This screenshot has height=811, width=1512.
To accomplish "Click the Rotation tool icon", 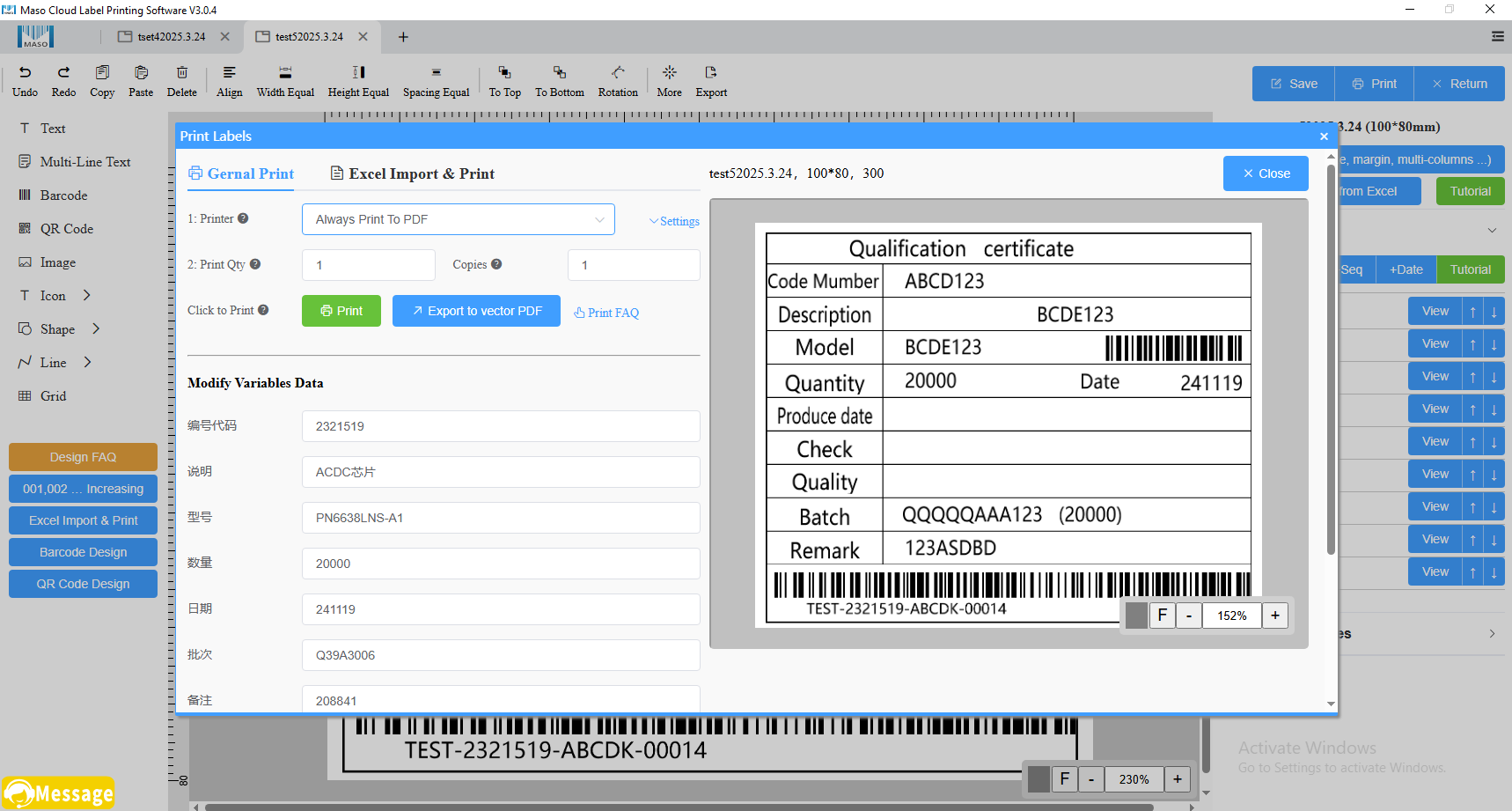I will pos(618,73).
